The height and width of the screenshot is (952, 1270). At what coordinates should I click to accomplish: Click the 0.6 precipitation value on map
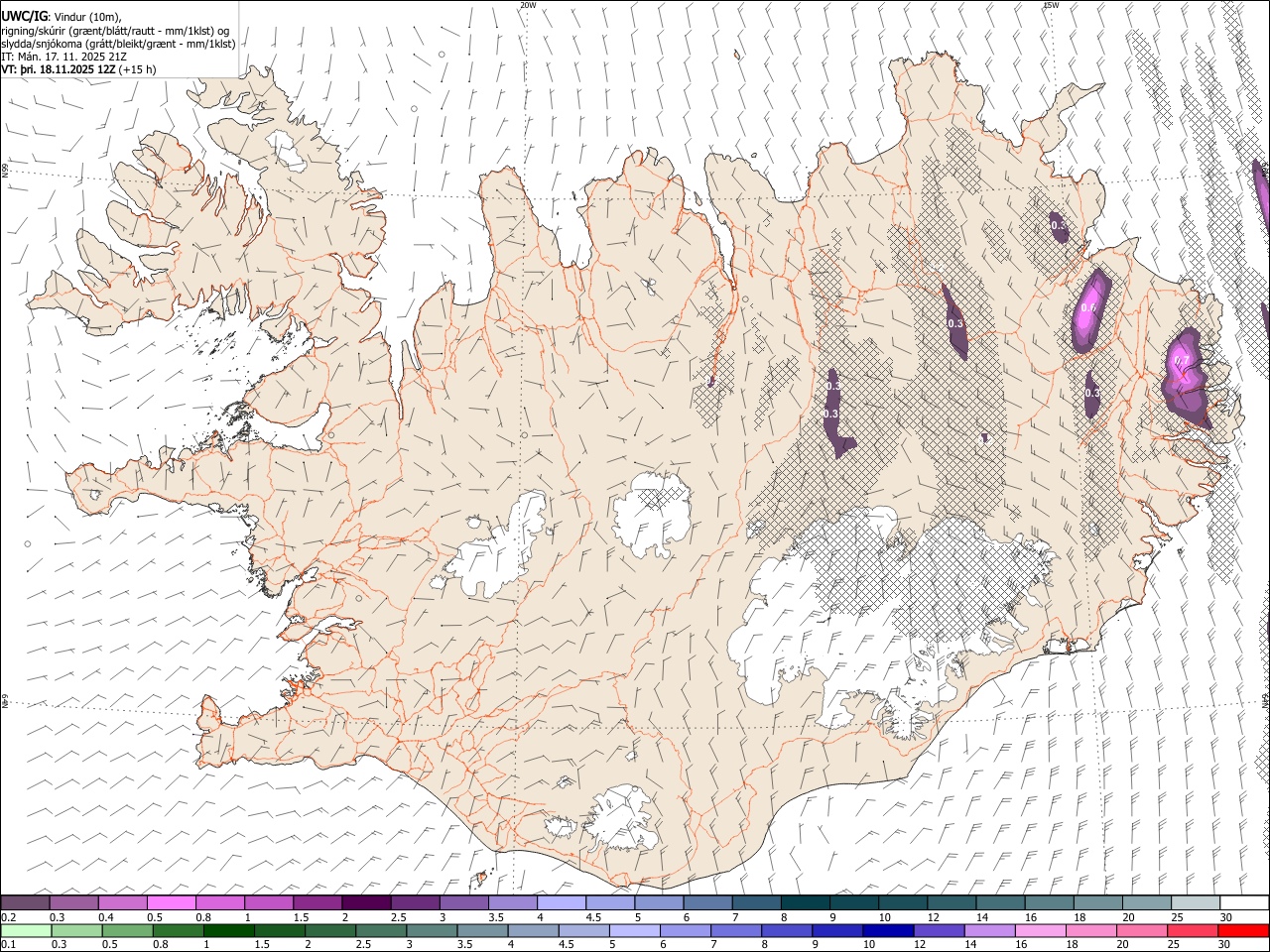[x=1087, y=307]
